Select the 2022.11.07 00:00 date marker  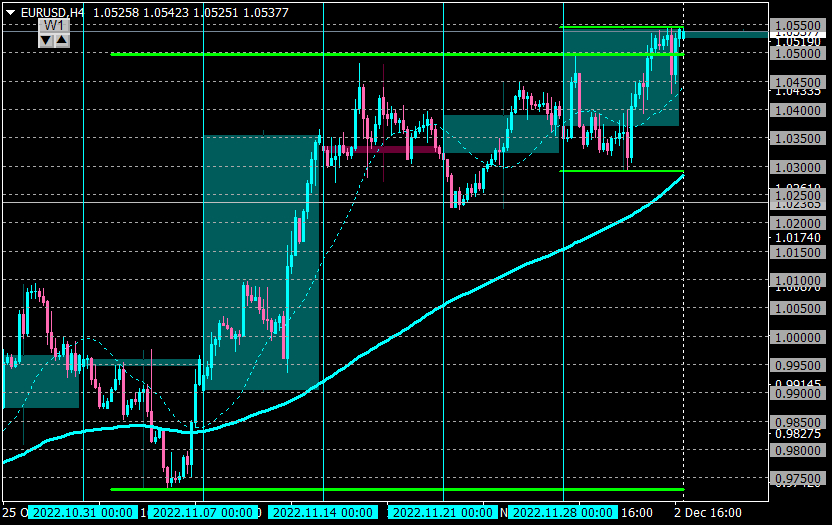click(x=203, y=513)
